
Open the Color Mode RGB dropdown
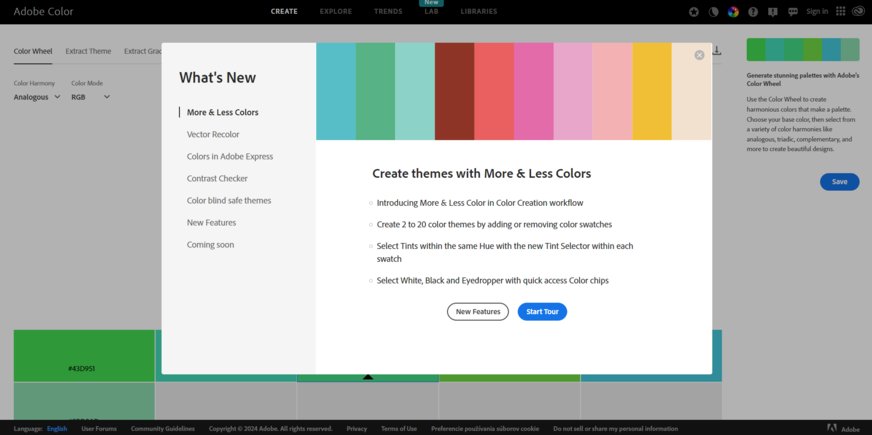(x=90, y=97)
